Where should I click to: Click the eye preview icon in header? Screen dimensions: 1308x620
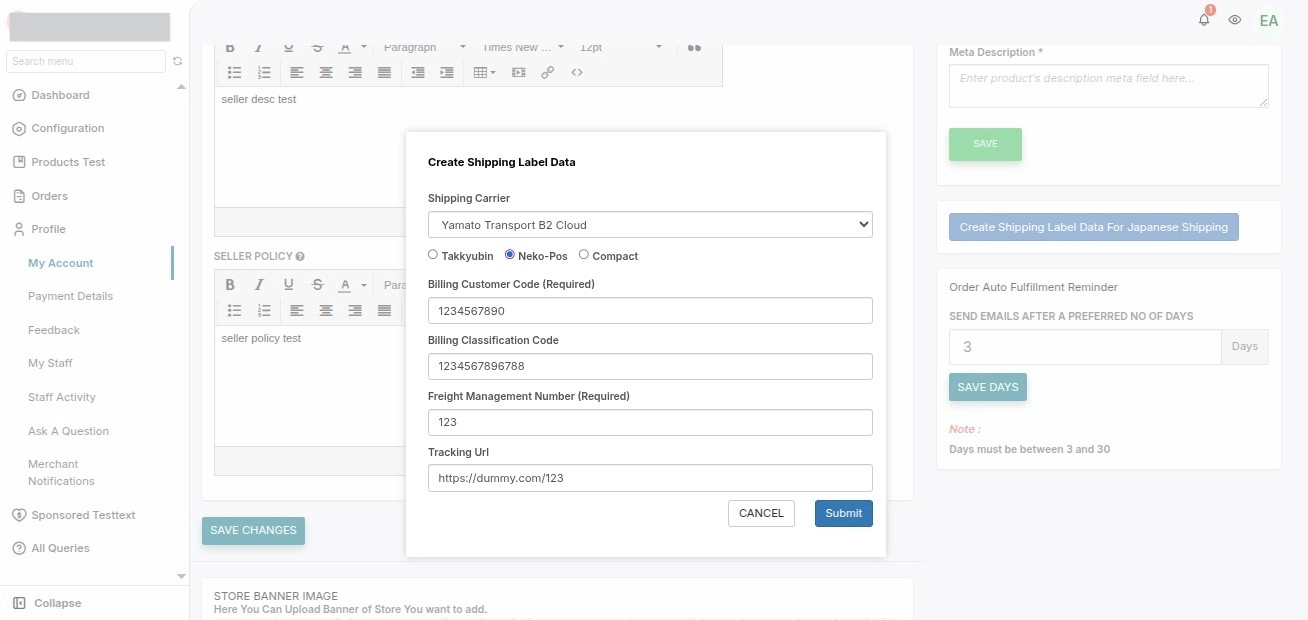click(x=1235, y=20)
